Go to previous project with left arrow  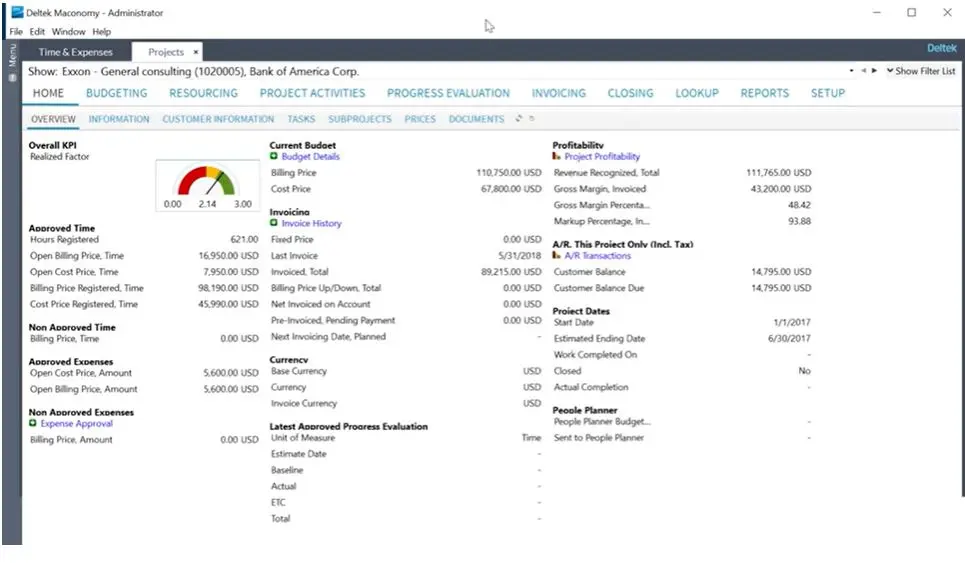[863, 71]
